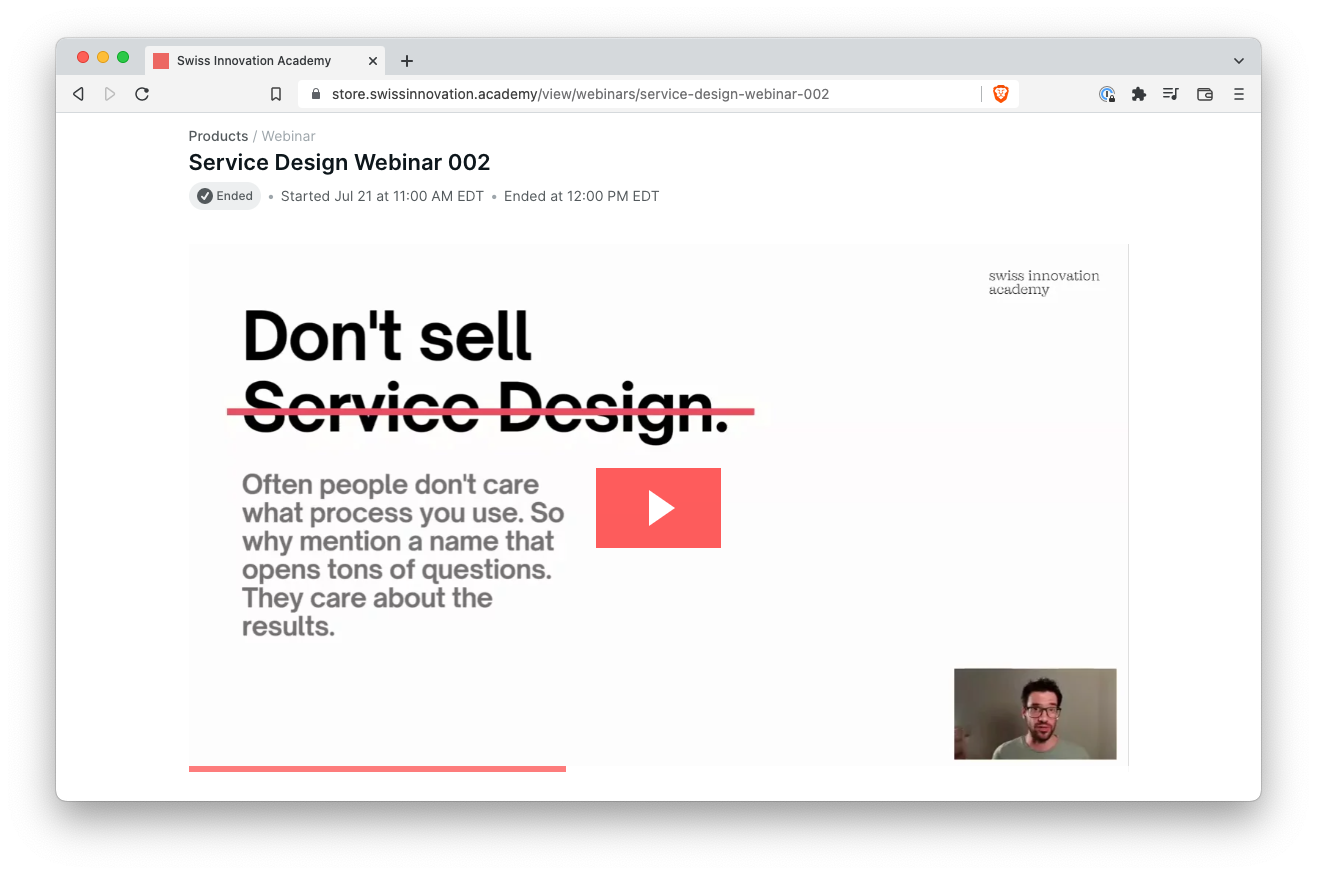Open the Brave Wallet icon
The height and width of the screenshot is (875, 1317).
1205,94
